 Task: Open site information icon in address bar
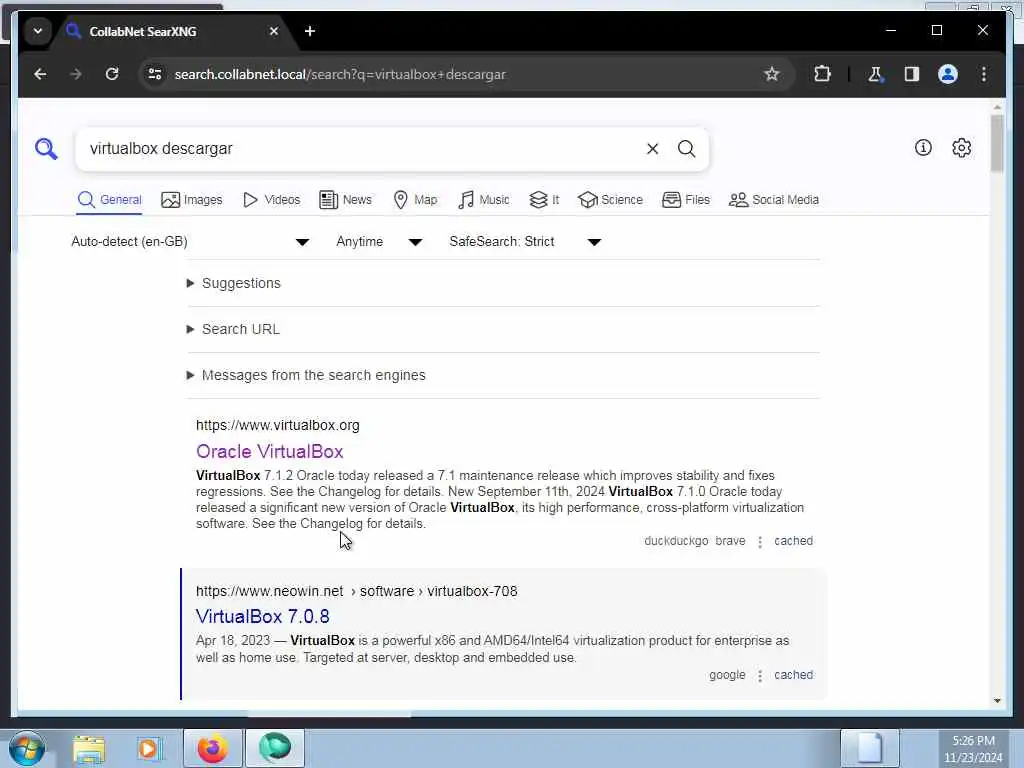point(155,74)
